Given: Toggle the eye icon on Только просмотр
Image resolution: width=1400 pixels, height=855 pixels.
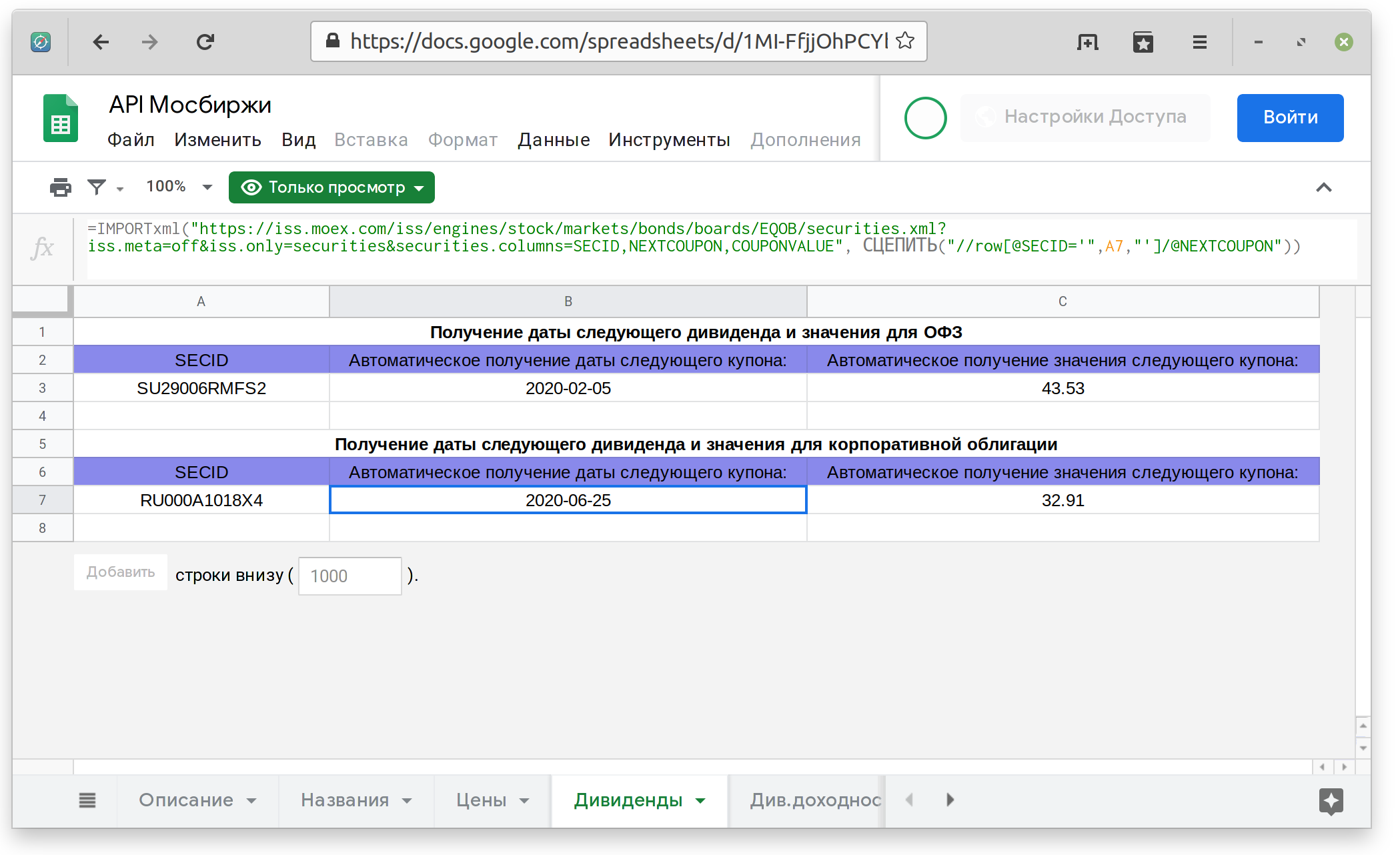Looking at the screenshot, I should coord(251,187).
